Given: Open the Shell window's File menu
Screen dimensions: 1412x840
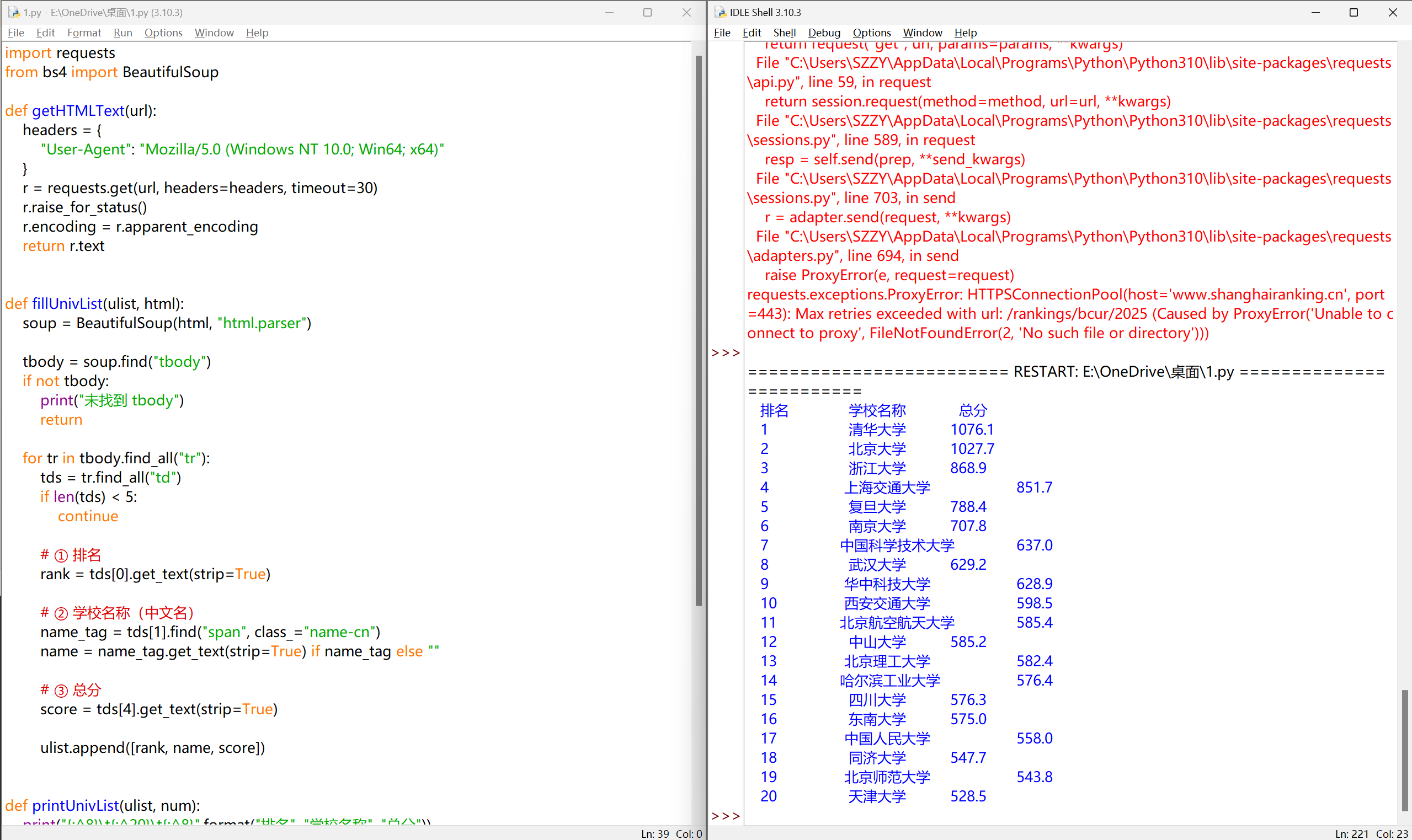Looking at the screenshot, I should click(x=722, y=32).
